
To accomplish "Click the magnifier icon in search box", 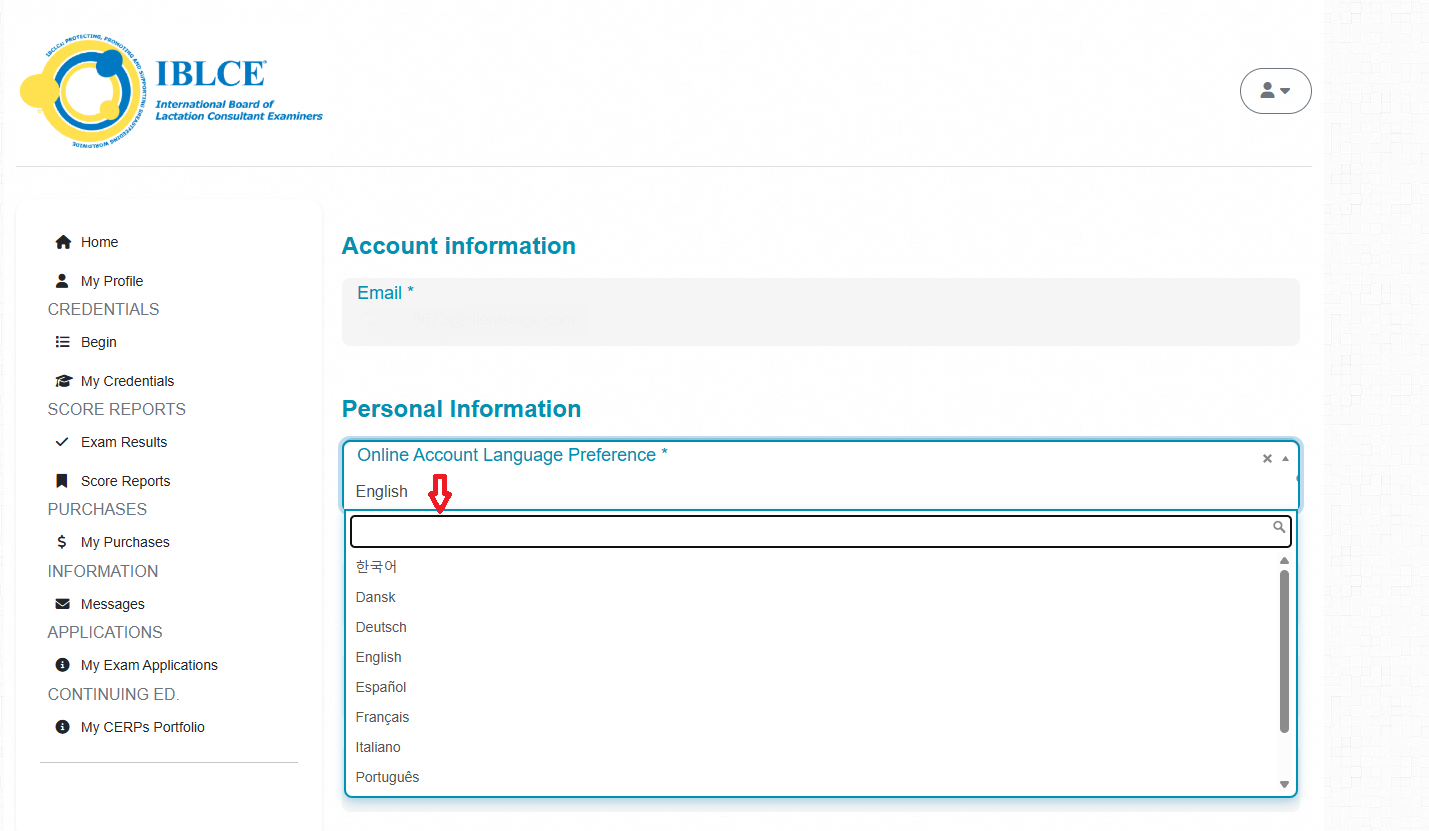I will tap(1279, 527).
